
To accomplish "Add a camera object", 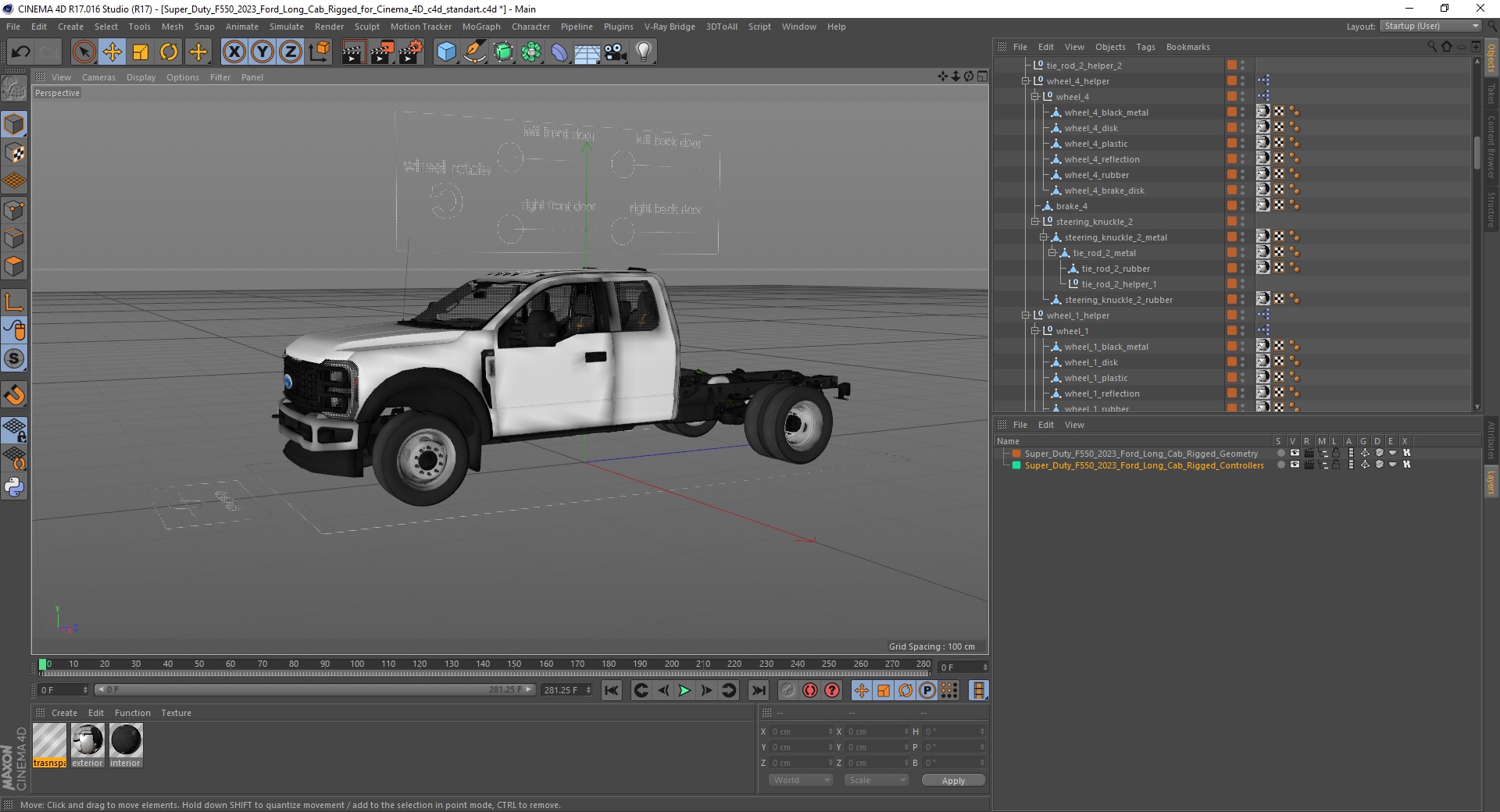I will click(616, 52).
